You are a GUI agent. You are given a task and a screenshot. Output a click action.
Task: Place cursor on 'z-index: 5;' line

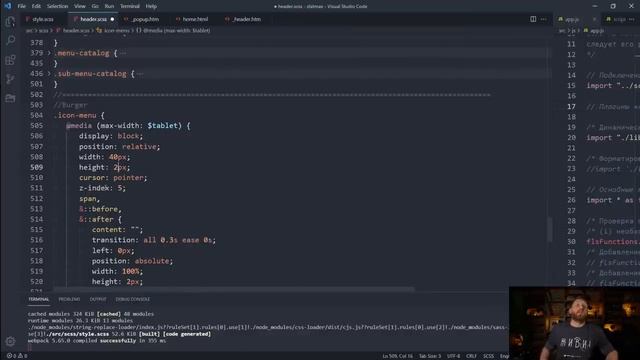[102, 188]
